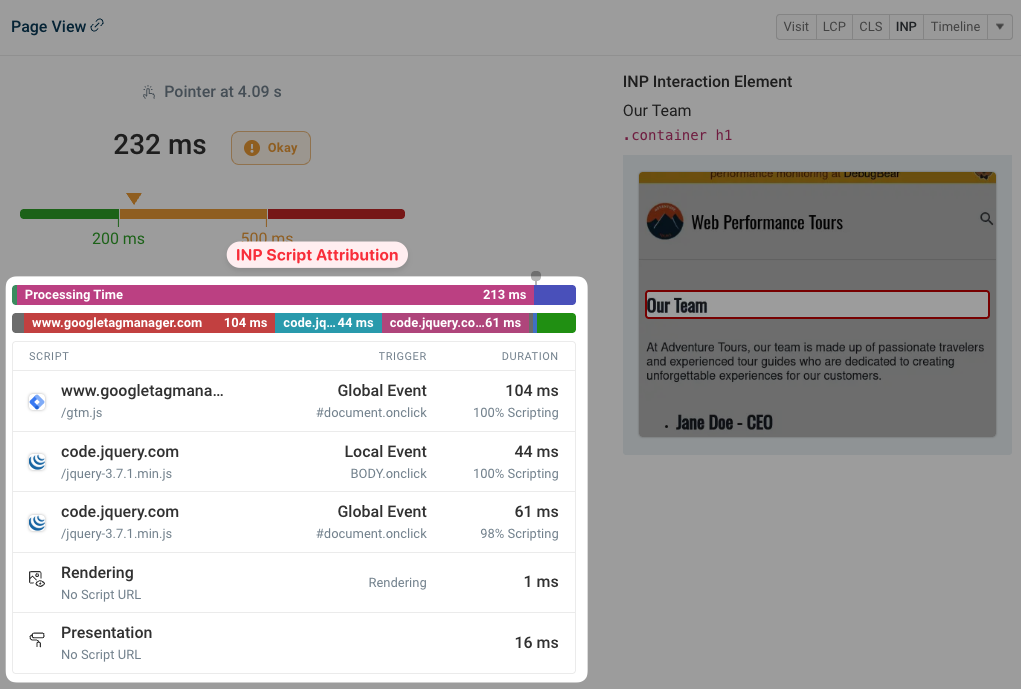Click the Web Performance Tours logo
1021x689 pixels.
[x=665, y=221]
